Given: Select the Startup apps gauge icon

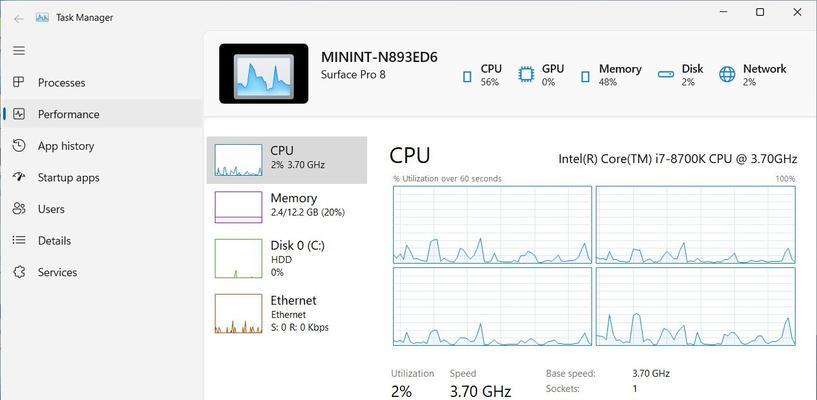Looking at the screenshot, I should pyautogui.click(x=19, y=177).
